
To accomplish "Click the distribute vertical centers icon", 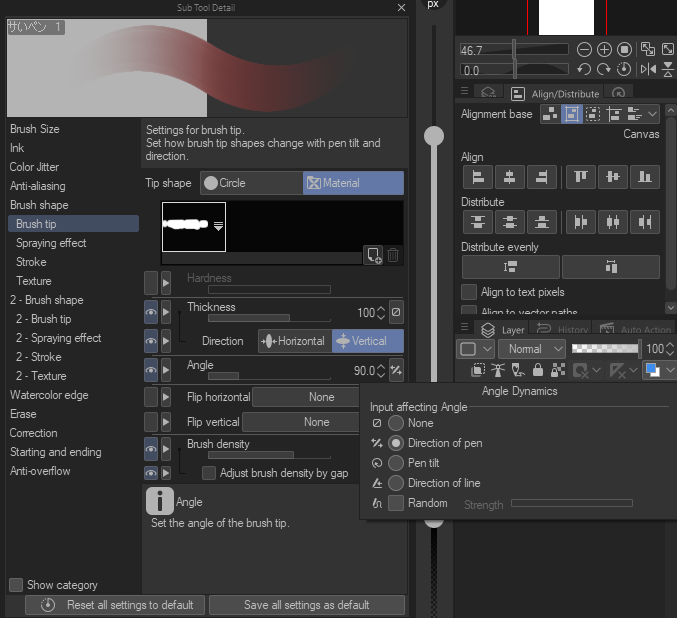I will click(510, 222).
